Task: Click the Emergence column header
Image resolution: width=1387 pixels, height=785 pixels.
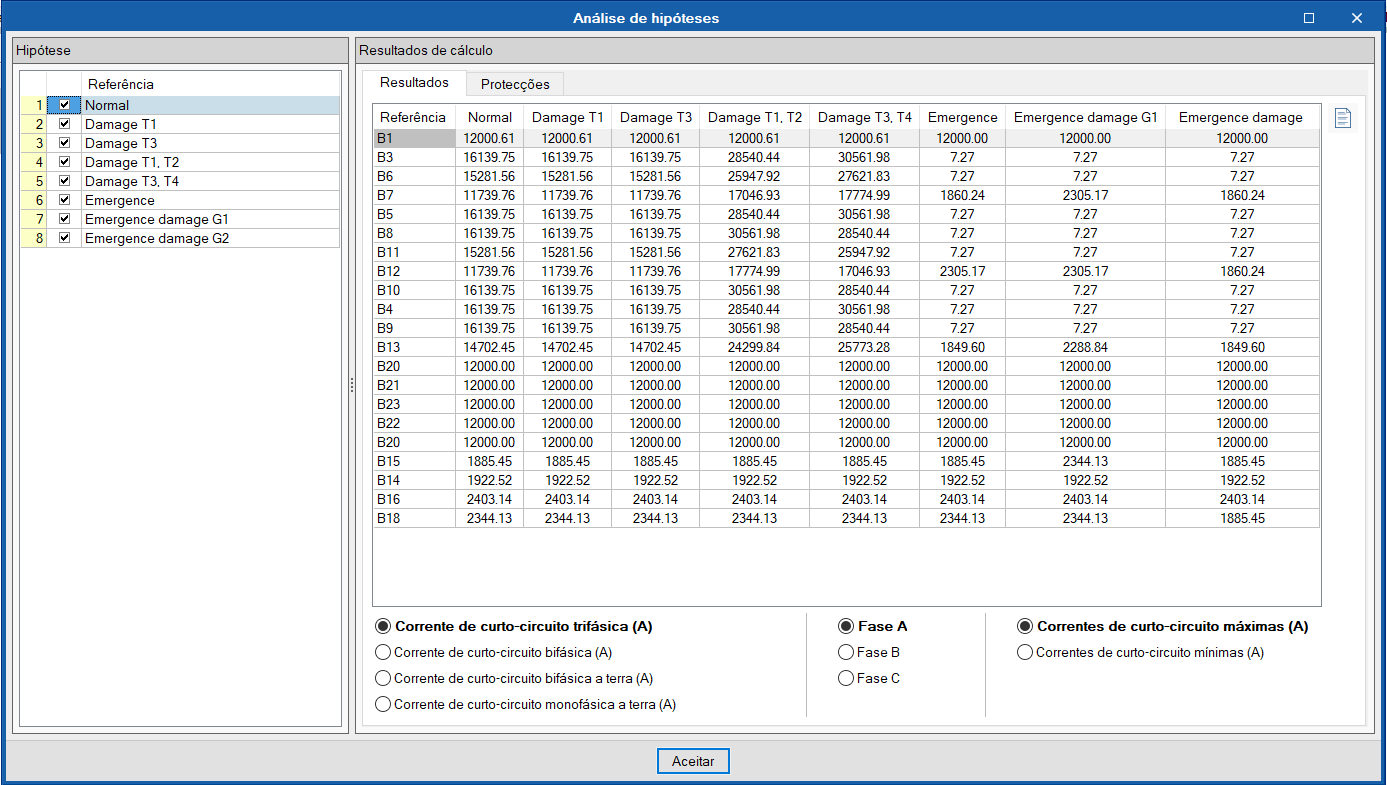Action: [963, 117]
